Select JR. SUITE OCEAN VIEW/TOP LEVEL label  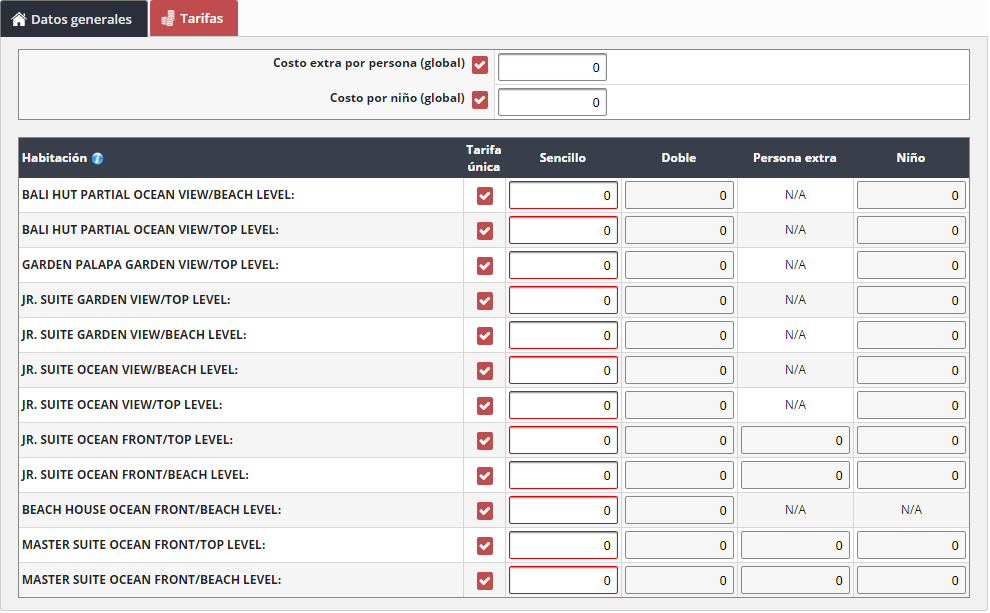pyautogui.click(x=122, y=405)
